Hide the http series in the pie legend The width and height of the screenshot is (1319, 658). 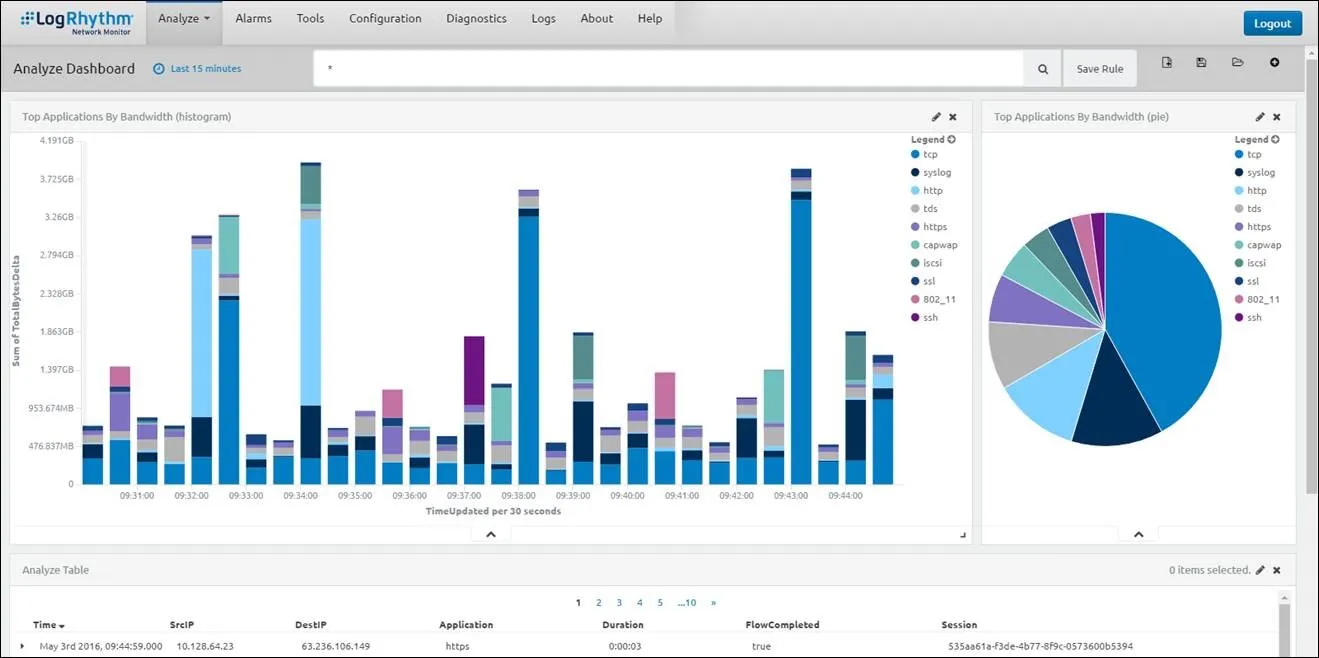1257,190
